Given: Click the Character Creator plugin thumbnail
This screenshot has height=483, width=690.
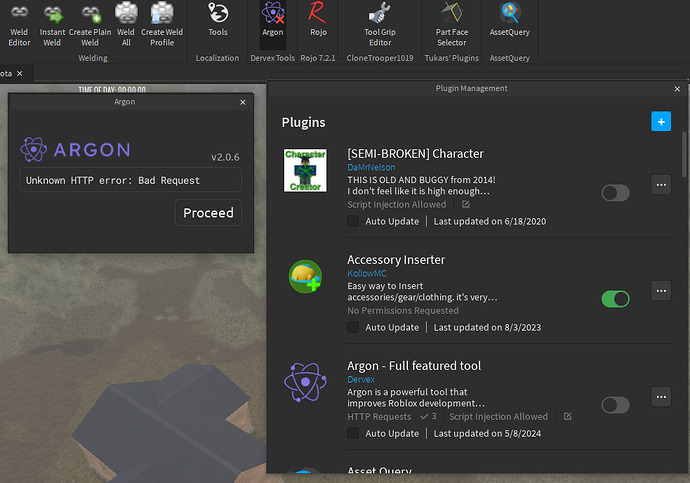Looking at the screenshot, I should pyautogui.click(x=305, y=170).
